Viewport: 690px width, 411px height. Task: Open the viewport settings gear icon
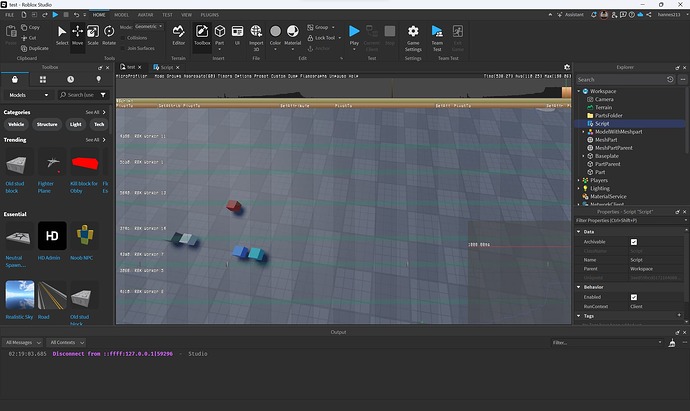567,67
